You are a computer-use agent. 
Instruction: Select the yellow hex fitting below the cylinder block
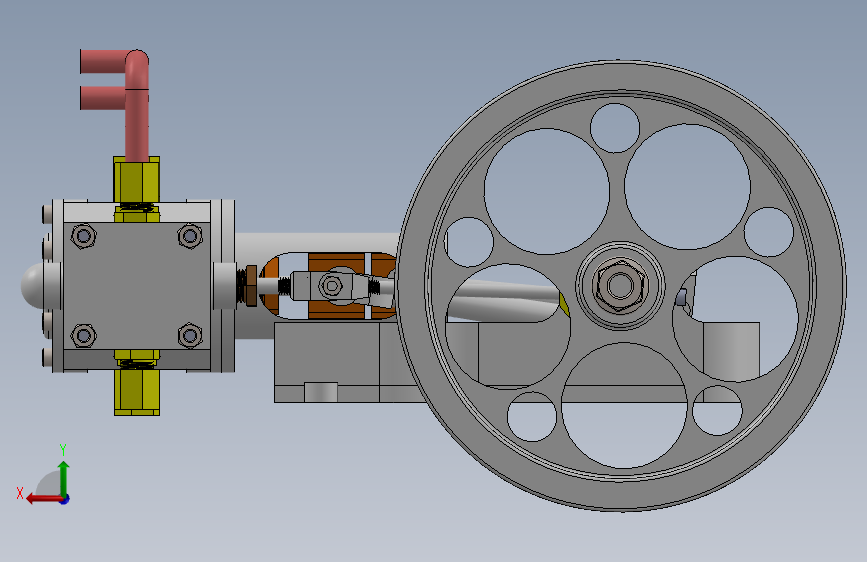[137, 392]
